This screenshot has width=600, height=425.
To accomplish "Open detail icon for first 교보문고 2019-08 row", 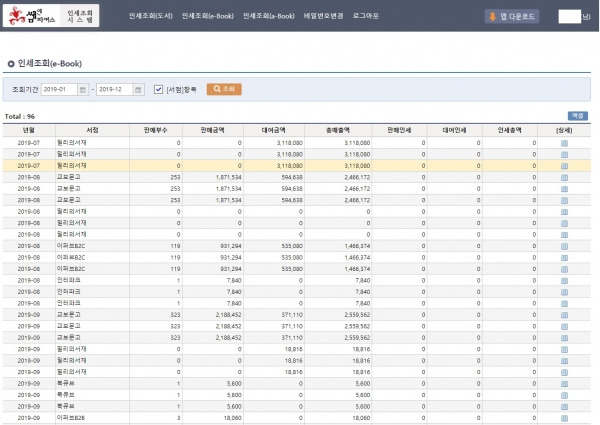I will click(564, 177).
